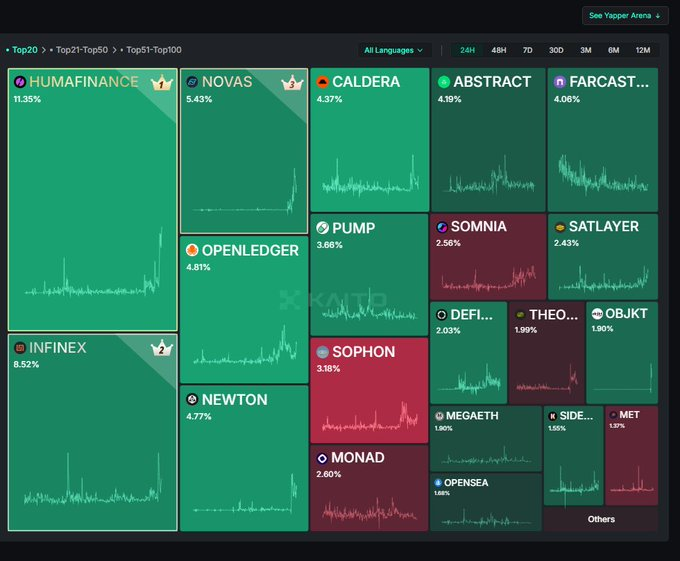Viewport: 680px width, 561px height.
Task: Click the NEWTON logo icon
Action: point(192,399)
